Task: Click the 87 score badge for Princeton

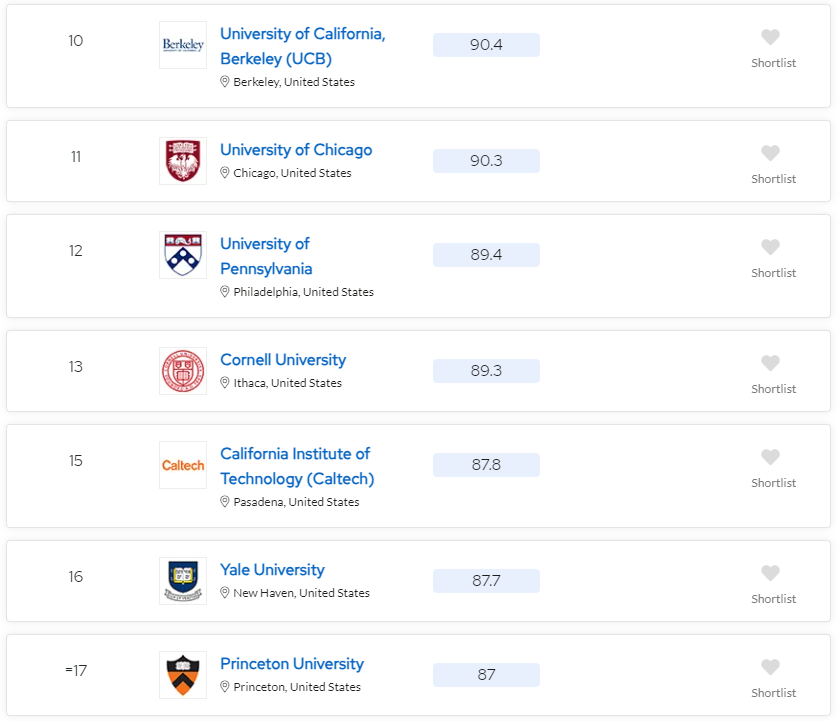Action: [x=486, y=674]
